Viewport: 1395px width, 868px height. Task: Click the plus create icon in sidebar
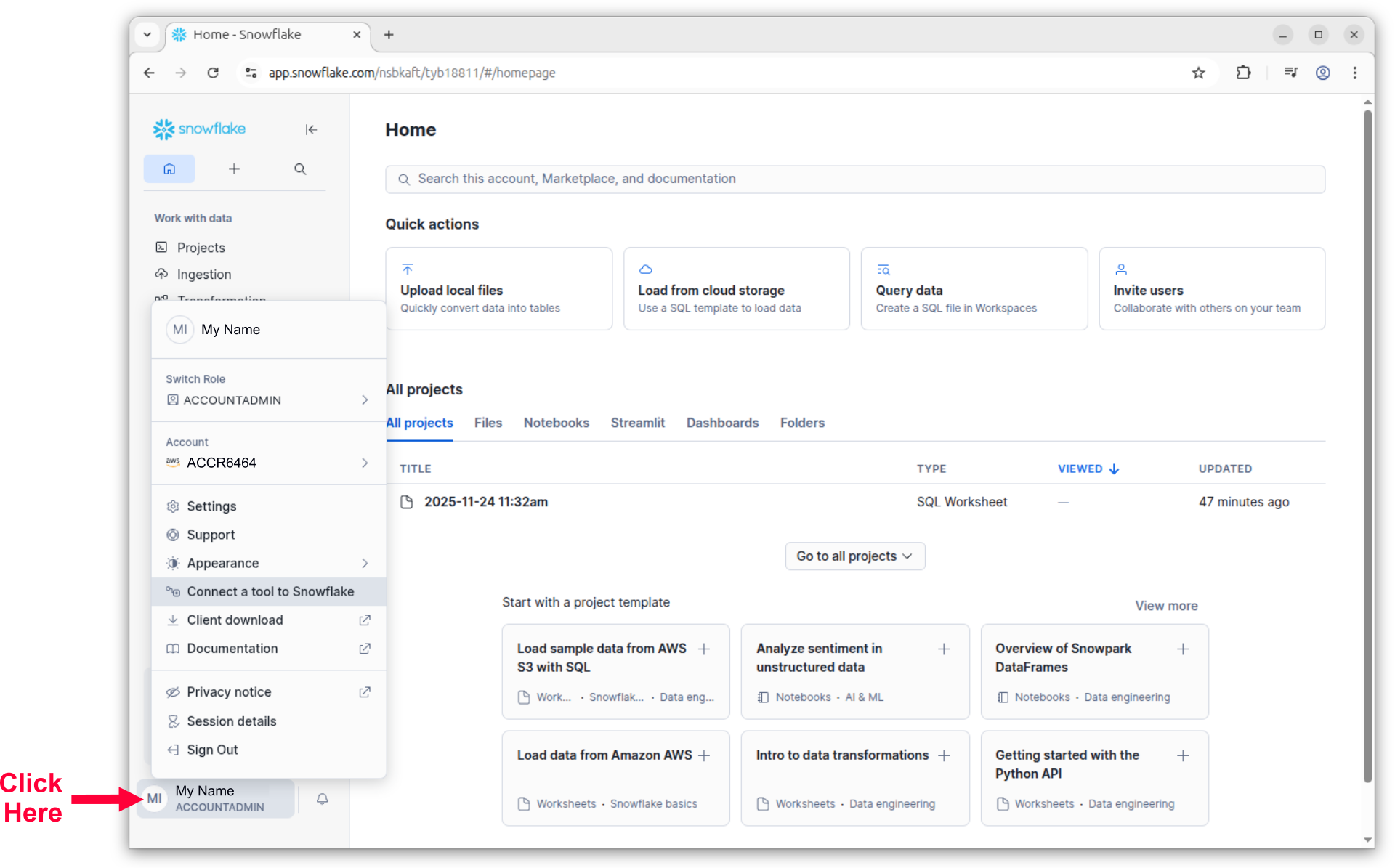(234, 169)
